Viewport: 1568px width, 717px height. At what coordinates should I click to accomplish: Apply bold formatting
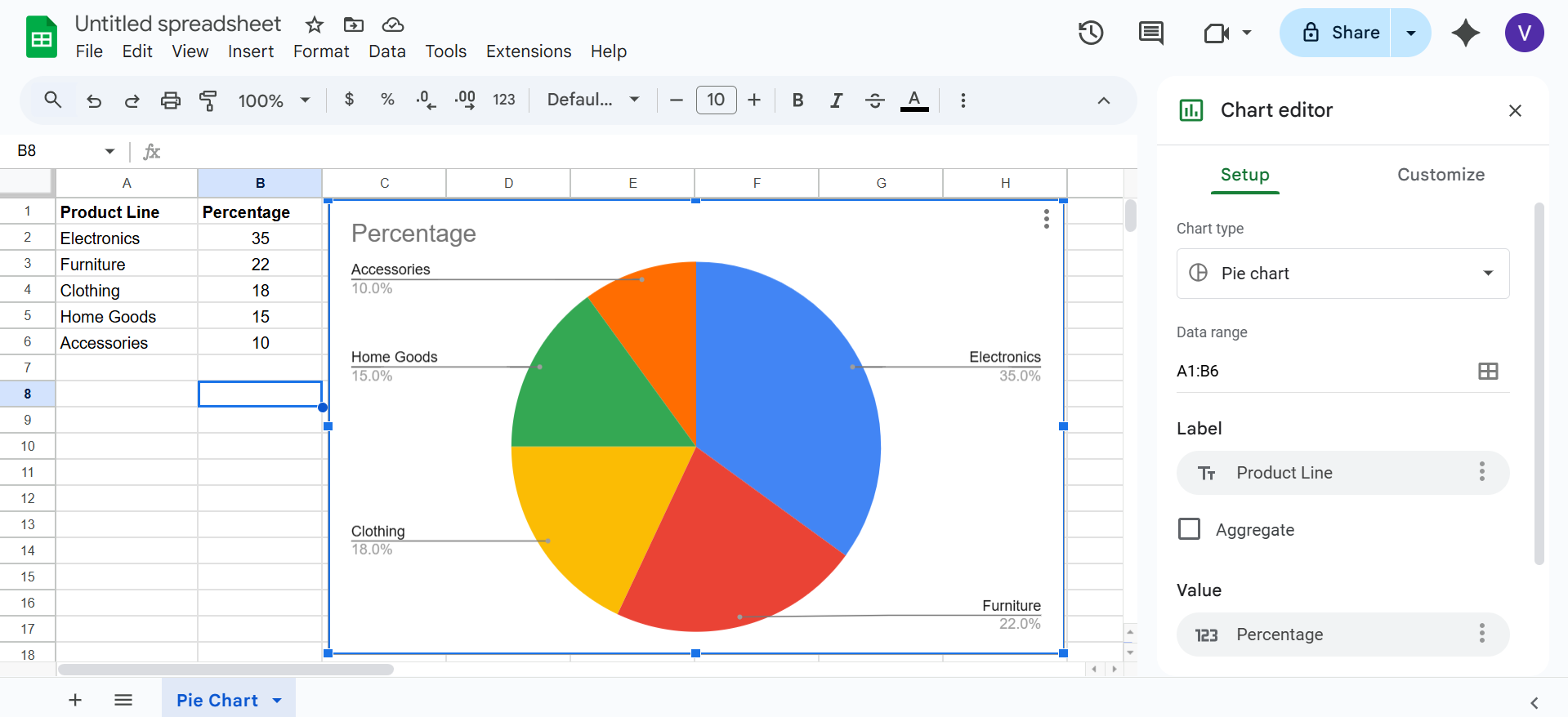[797, 100]
